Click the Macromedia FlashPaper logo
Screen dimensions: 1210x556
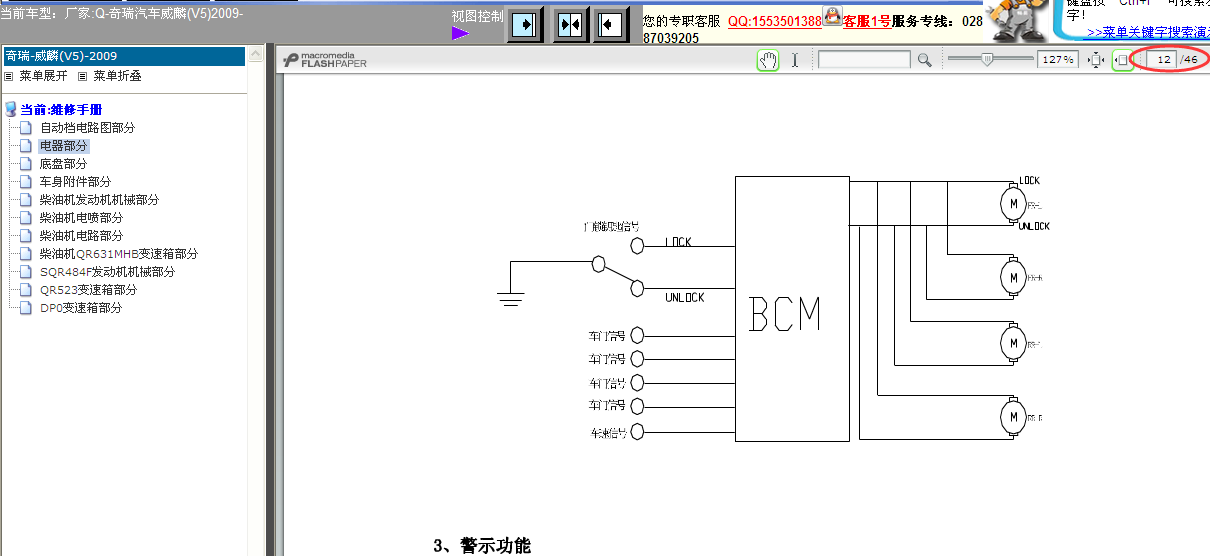pyautogui.click(x=324, y=60)
